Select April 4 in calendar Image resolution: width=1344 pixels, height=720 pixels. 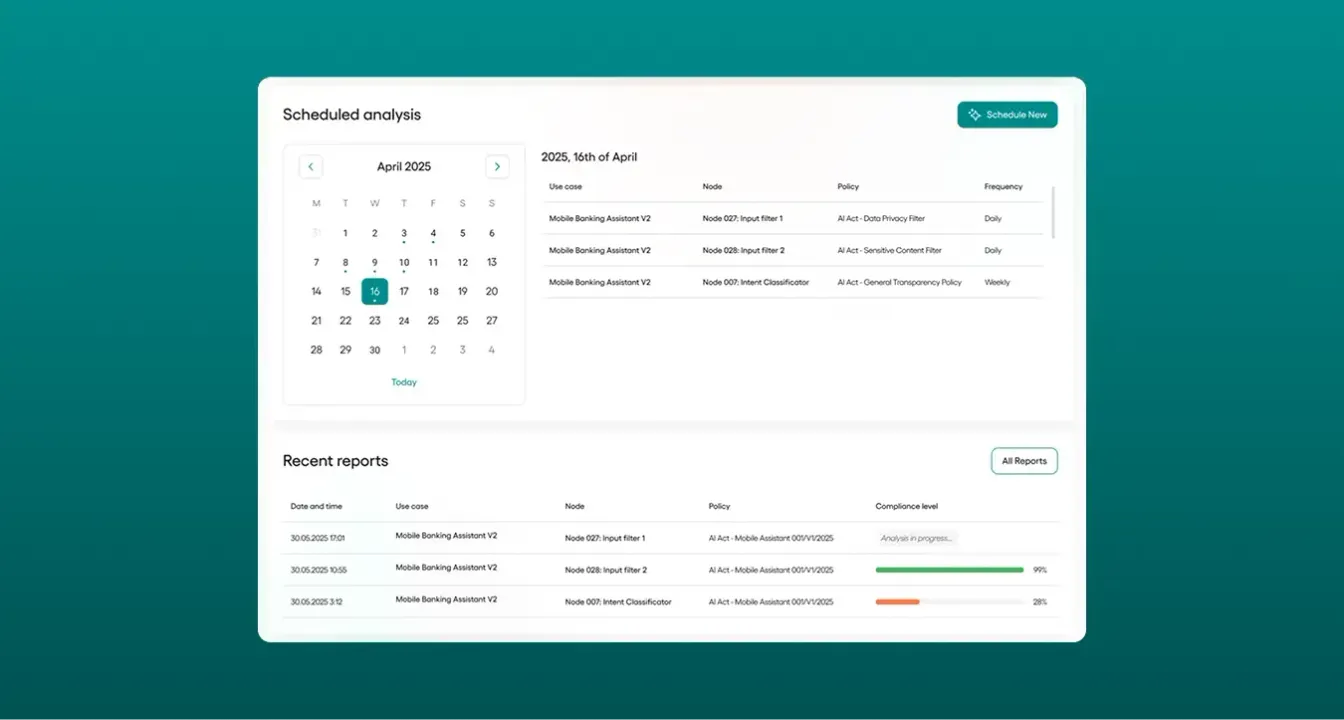433,233
